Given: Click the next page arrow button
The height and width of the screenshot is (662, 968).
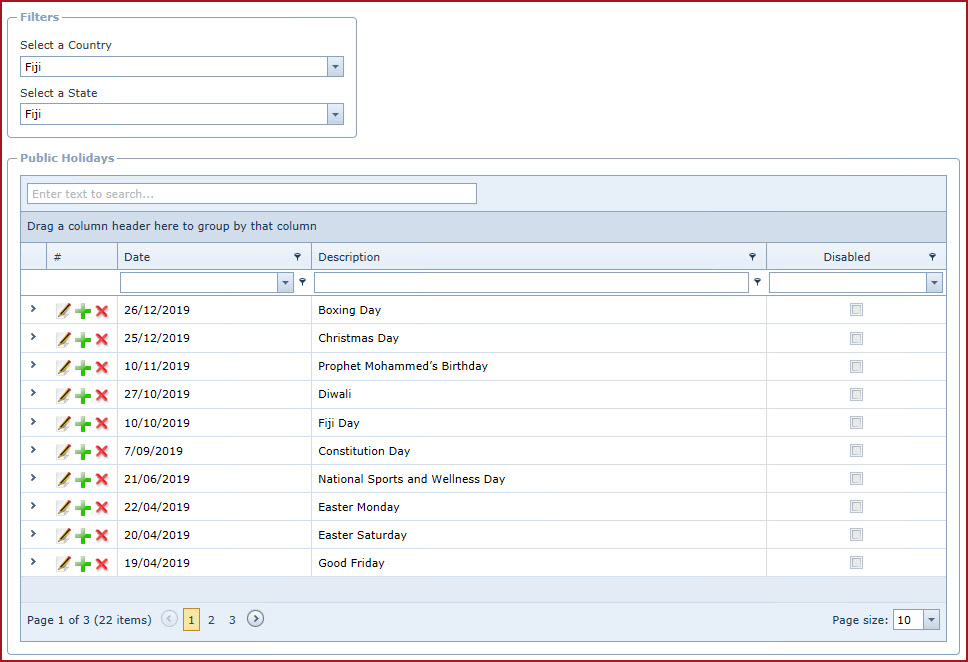Looking at the screenshot, I should (x=256, y=619).
